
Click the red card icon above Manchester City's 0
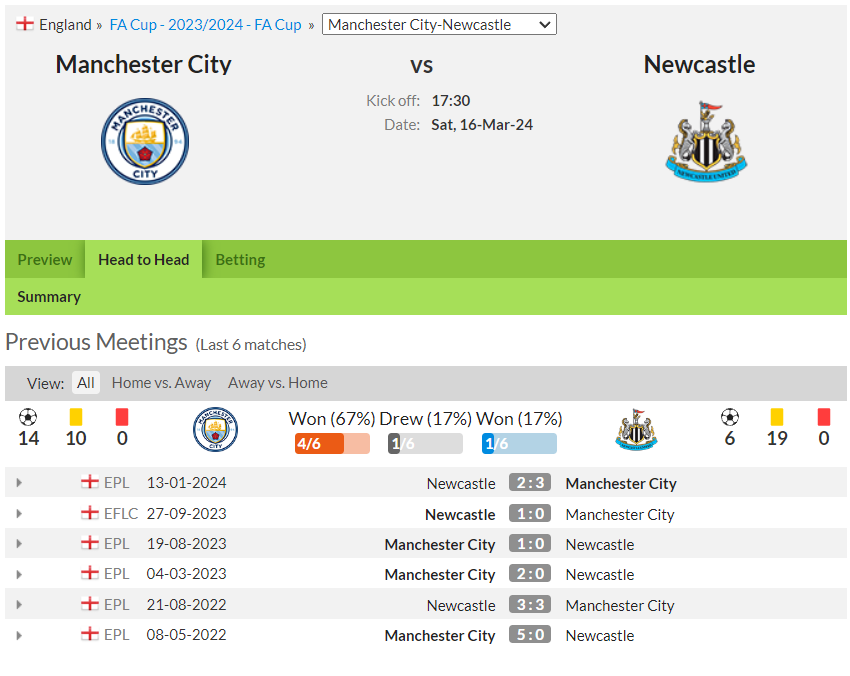(122, 417)
